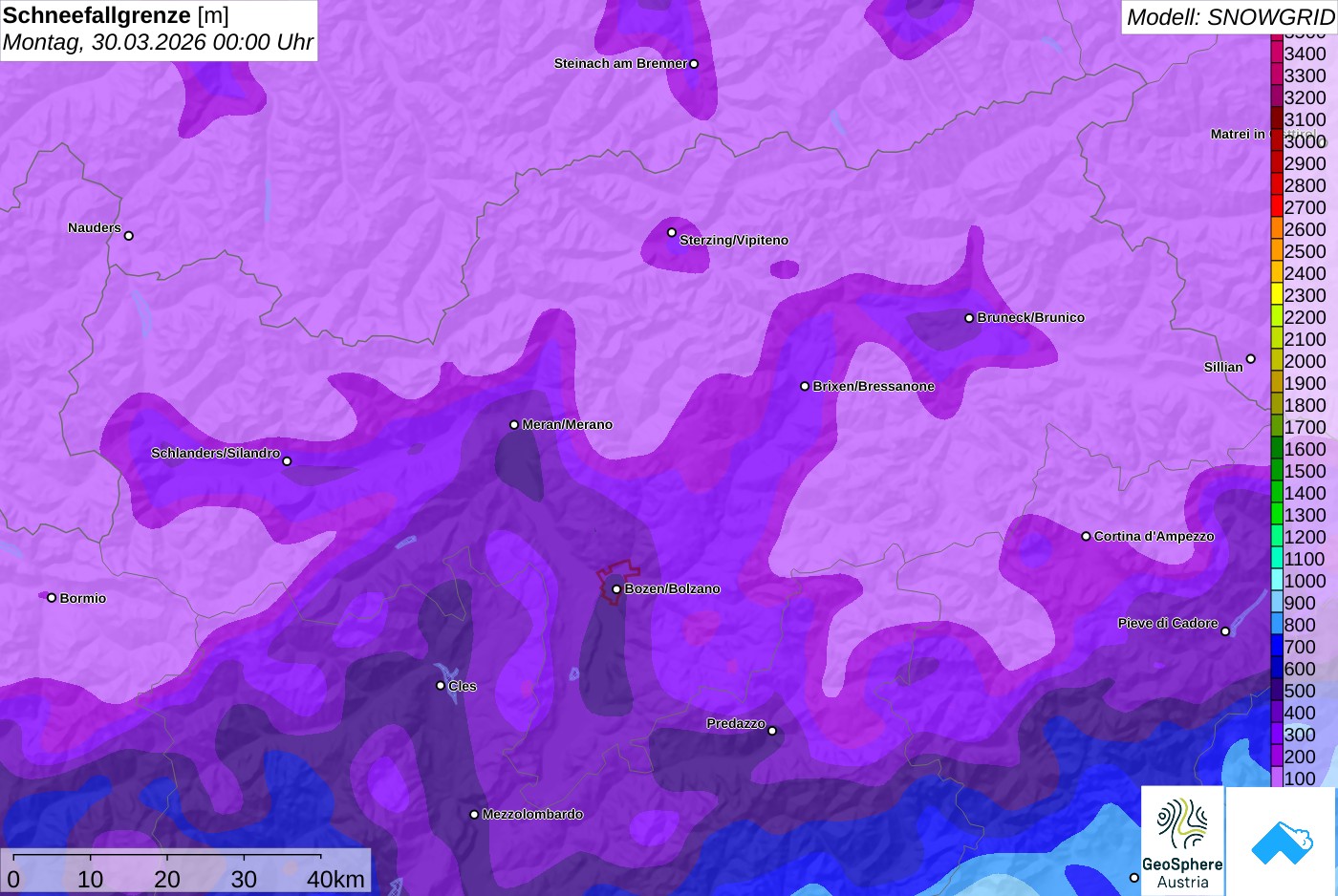Screen dimensions: 1338x896
Task: Click the GeoSphere Austria logo
Action: tap(1182, 841)
